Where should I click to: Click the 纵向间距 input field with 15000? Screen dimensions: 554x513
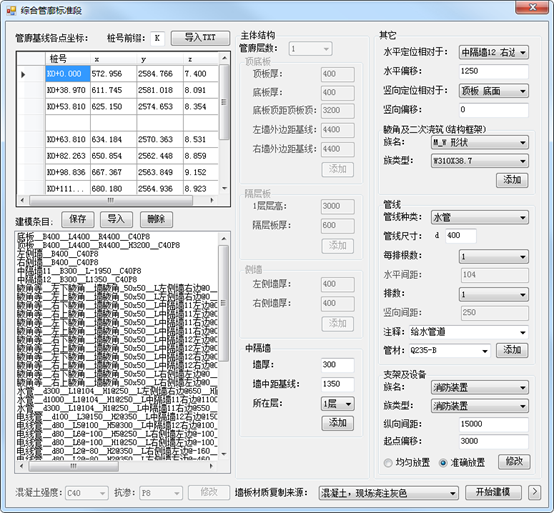[x=494, y=424]
